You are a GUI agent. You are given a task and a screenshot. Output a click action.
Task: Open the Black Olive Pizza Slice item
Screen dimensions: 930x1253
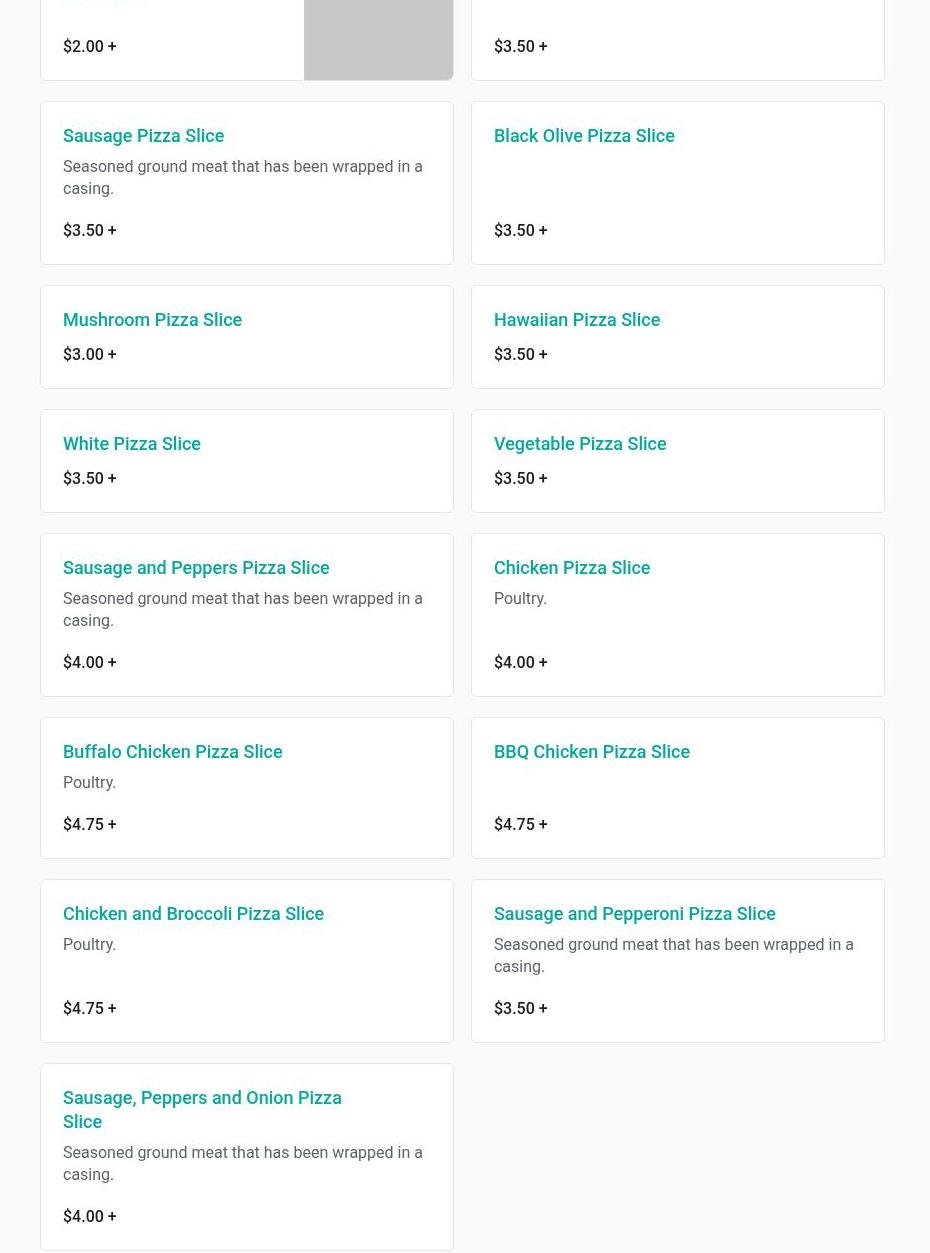[x=584, y=136]
